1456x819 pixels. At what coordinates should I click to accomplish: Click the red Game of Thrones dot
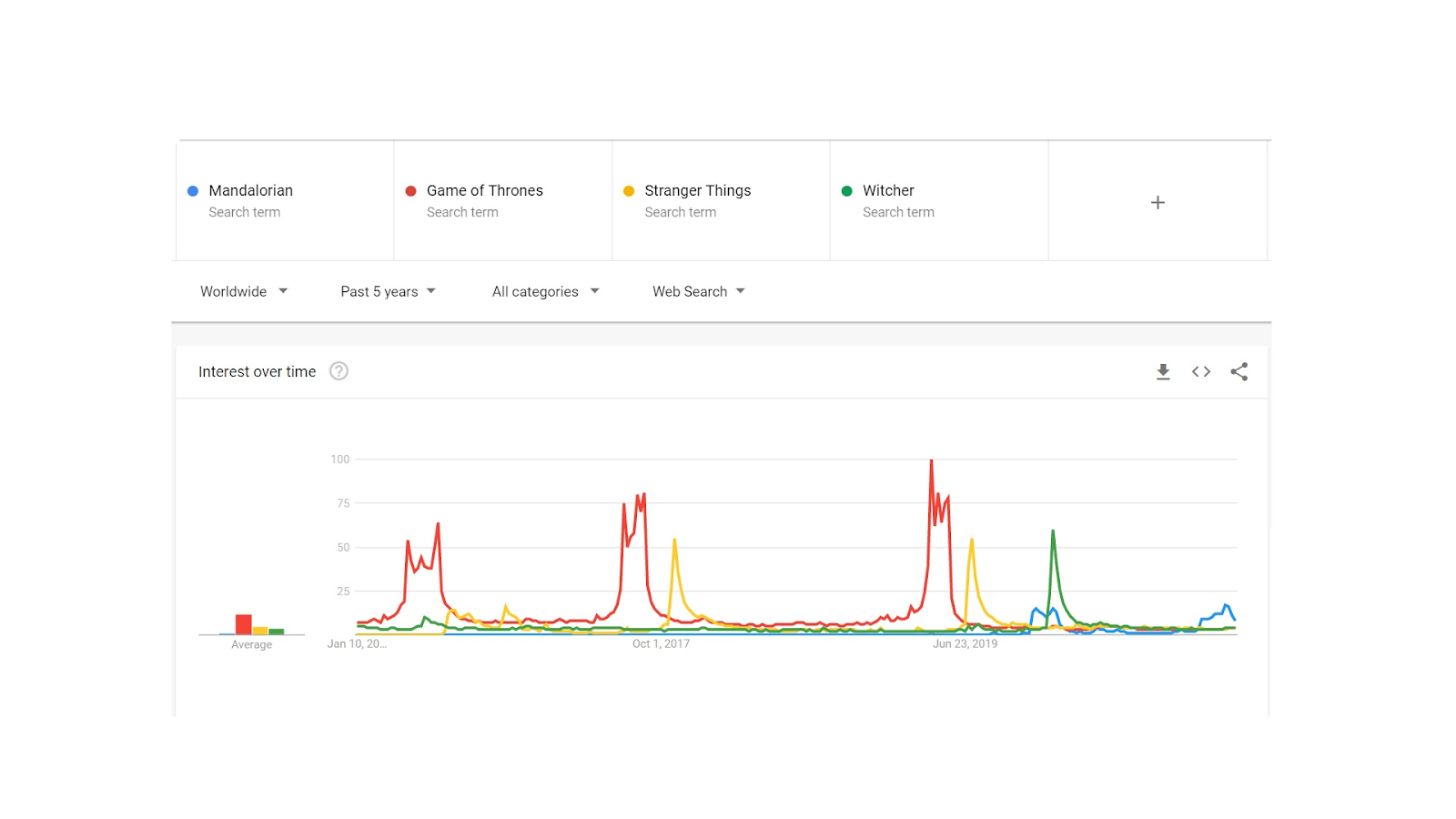410,191
